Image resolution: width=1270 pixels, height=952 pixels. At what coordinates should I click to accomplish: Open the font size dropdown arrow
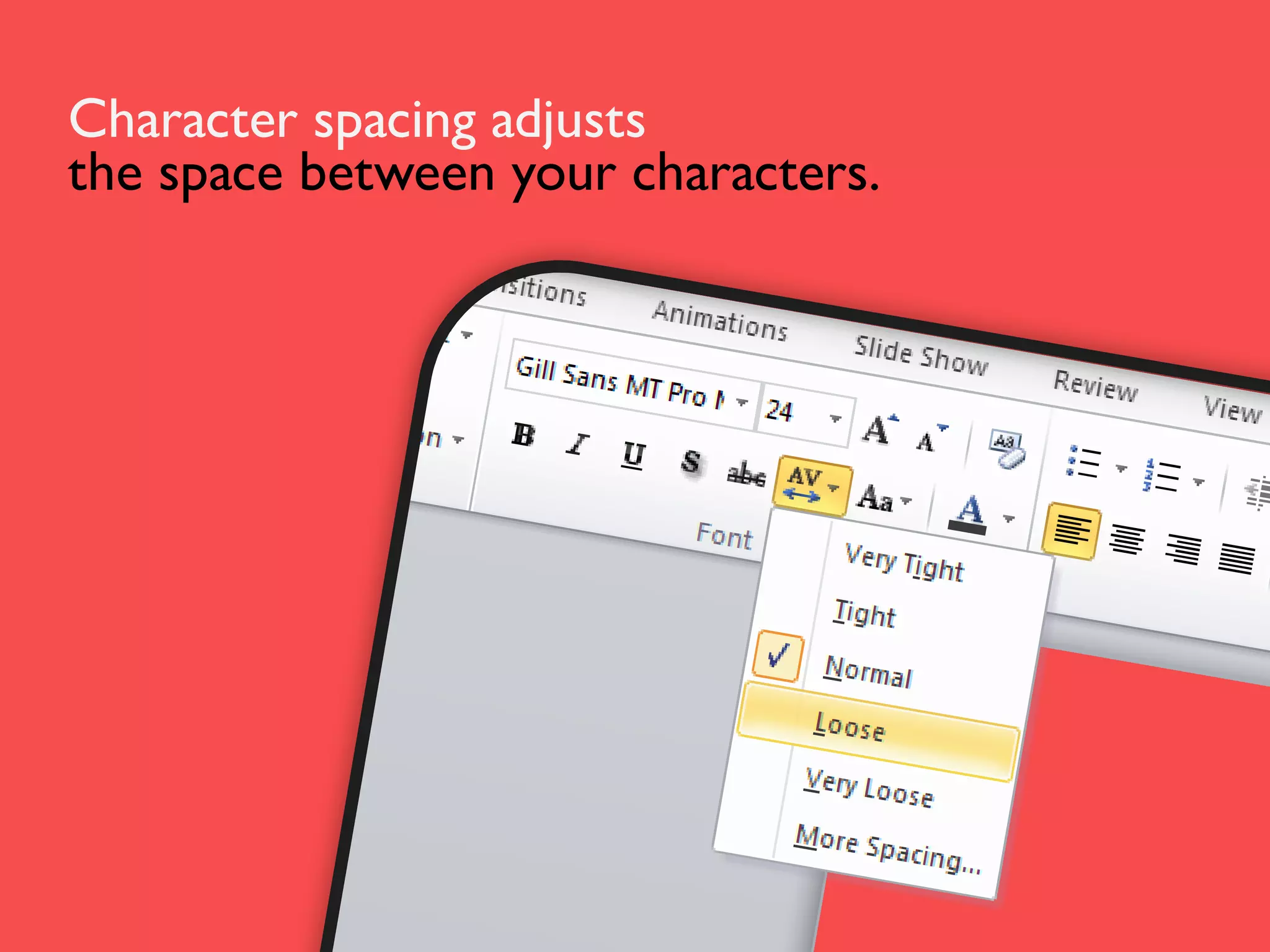(836, 418)
